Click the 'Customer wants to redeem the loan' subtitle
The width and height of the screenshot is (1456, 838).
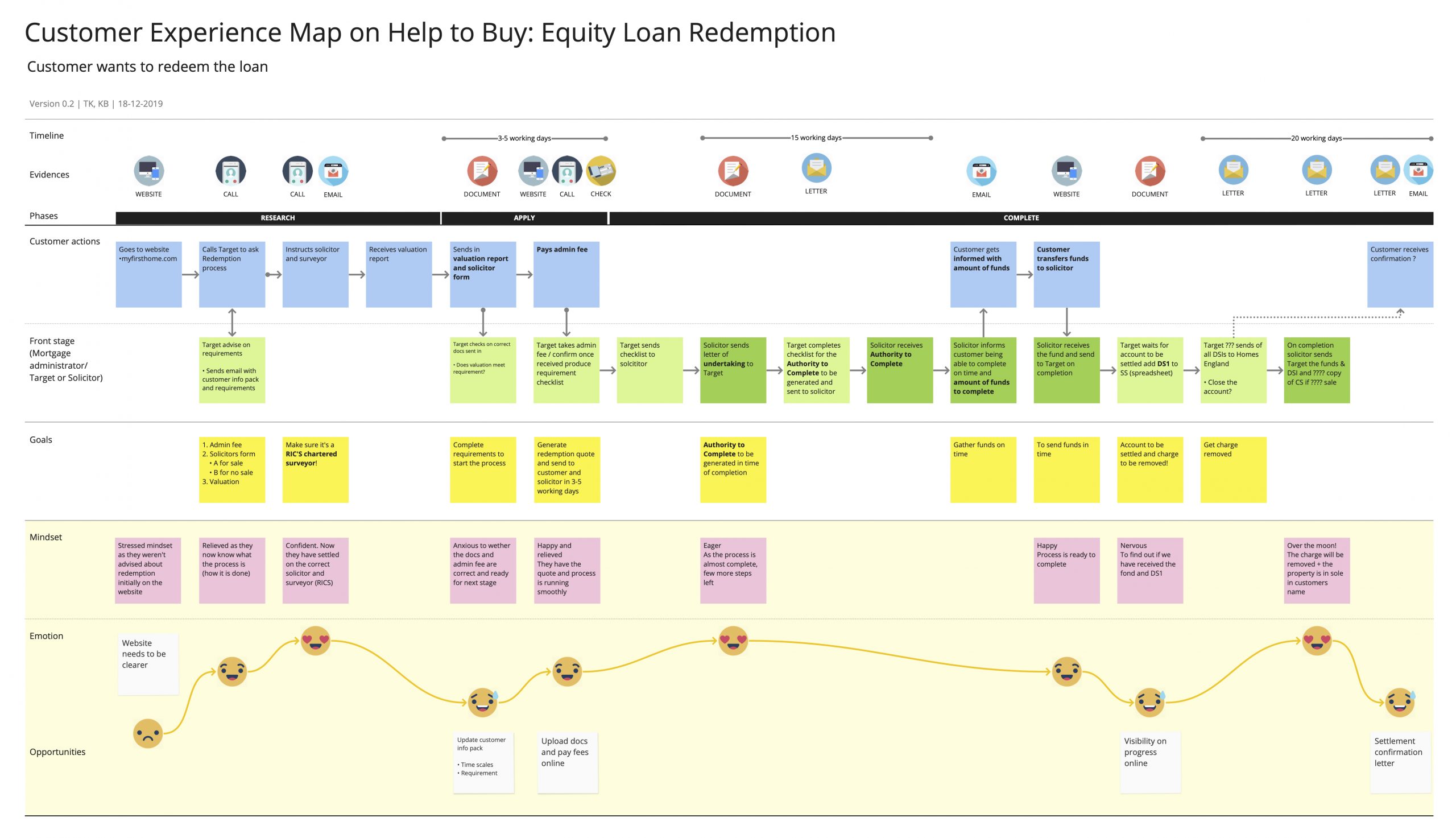[x=147, y=67]
